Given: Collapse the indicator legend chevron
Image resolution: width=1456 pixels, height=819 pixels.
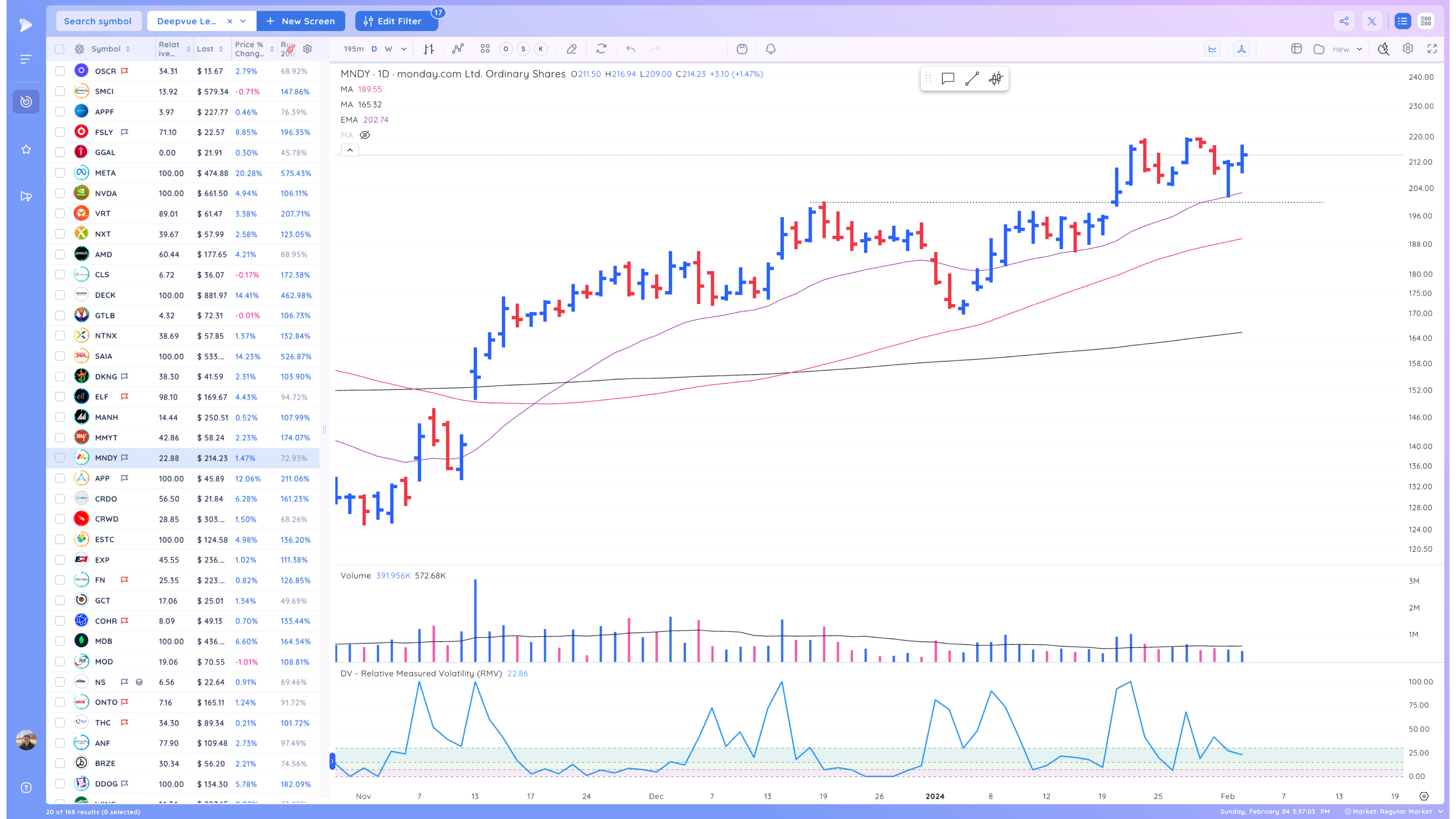Looking at the screenshot, I should [x=350, y=150].
